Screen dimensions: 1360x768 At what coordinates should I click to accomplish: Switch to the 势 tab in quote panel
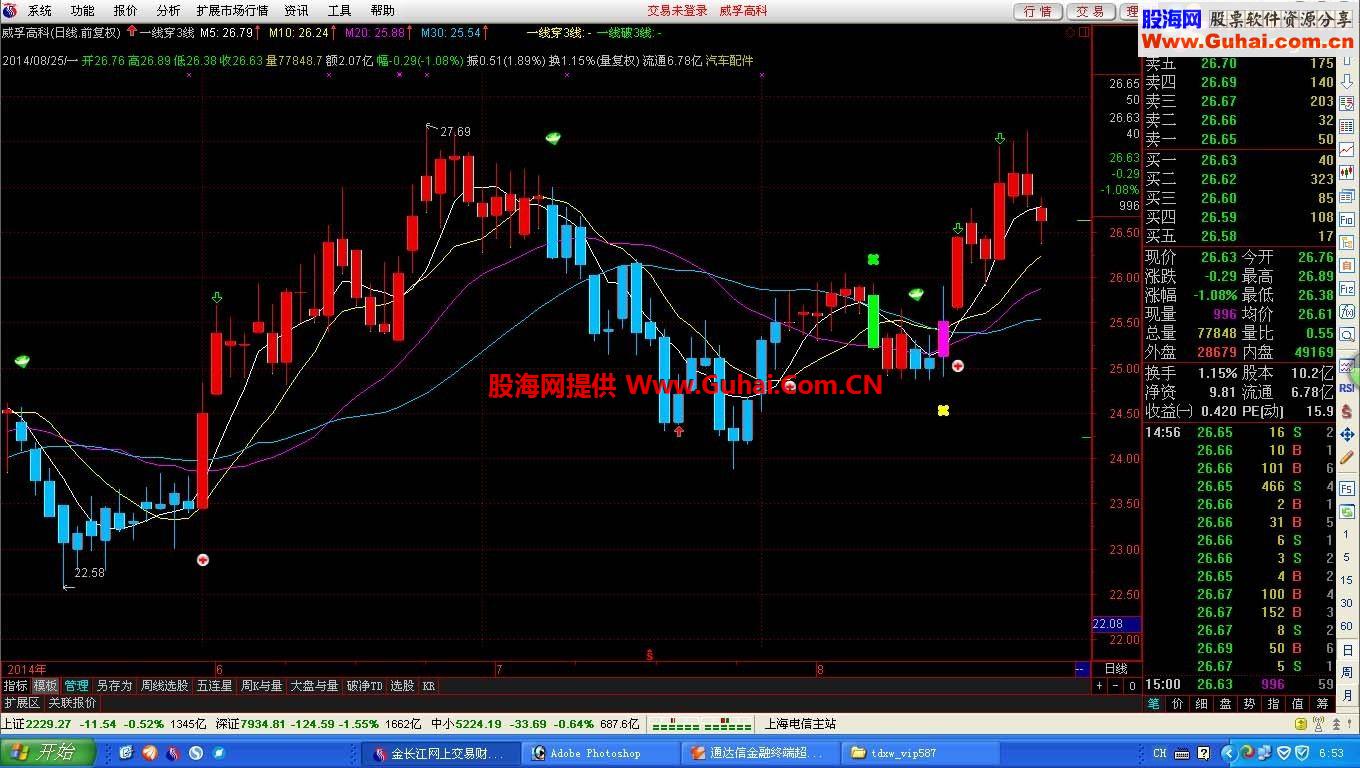point(1249,704)
